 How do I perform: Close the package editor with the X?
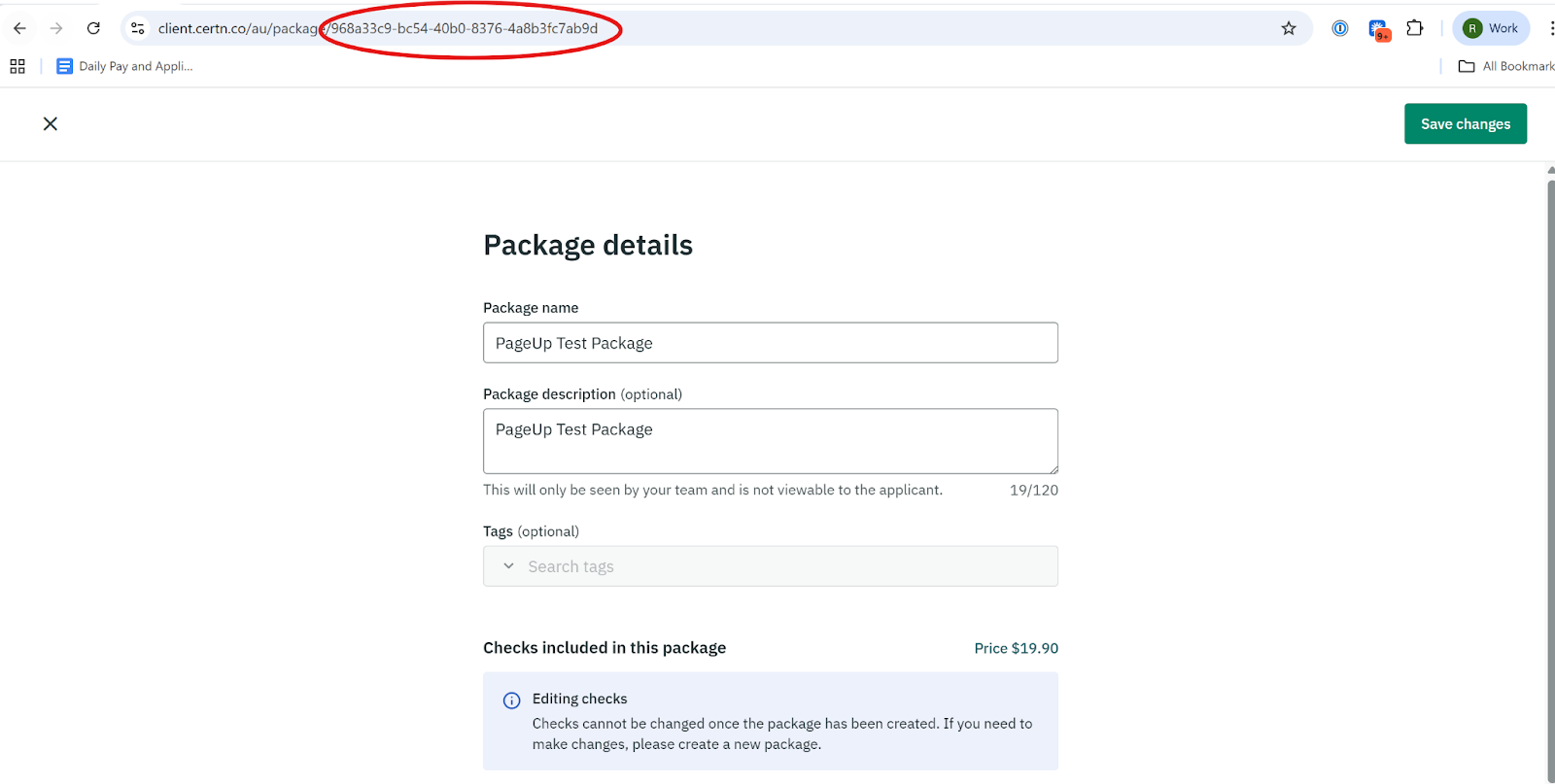51,123
